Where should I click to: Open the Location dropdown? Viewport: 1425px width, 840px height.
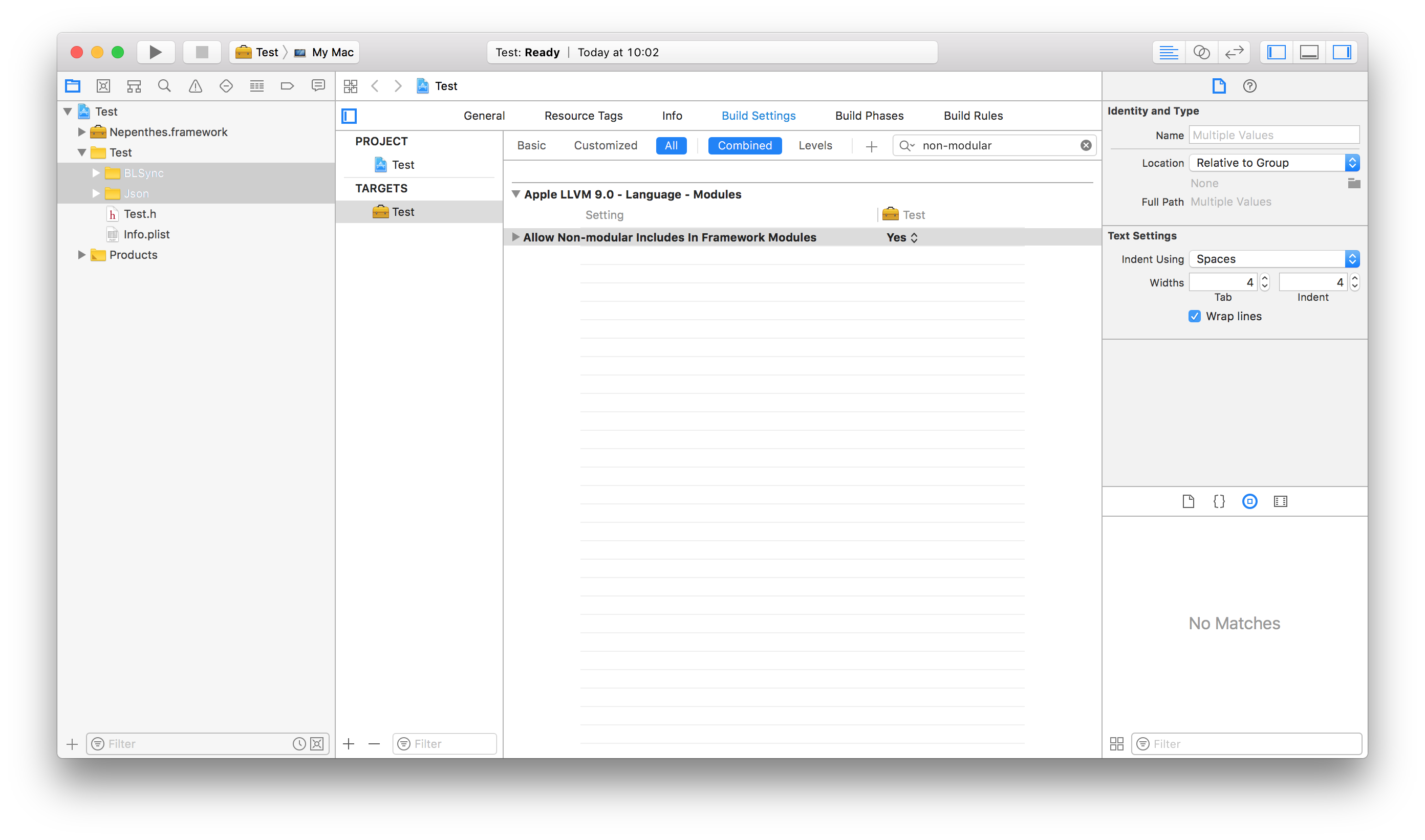tap(1275, 163)
